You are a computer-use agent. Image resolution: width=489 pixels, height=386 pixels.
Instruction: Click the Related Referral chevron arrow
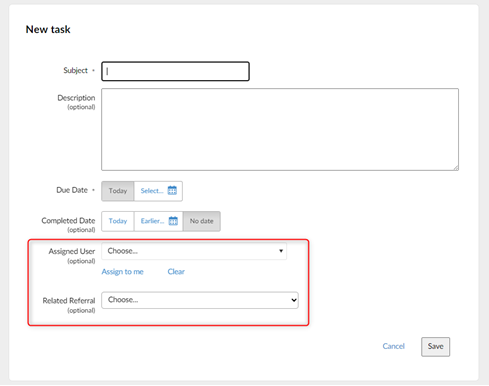[294, 300]
